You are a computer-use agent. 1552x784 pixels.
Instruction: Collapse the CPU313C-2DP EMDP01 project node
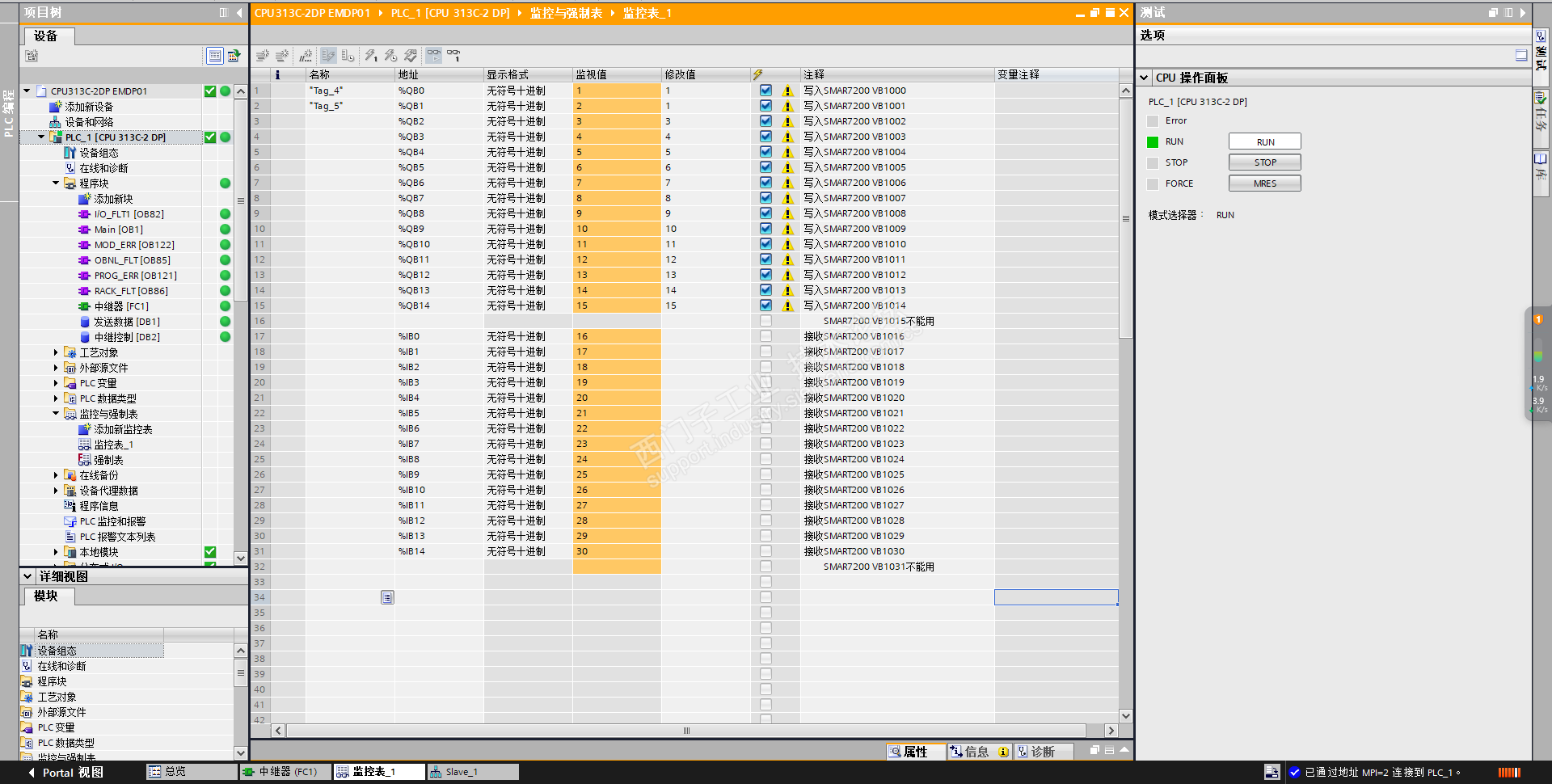point(27,91)
